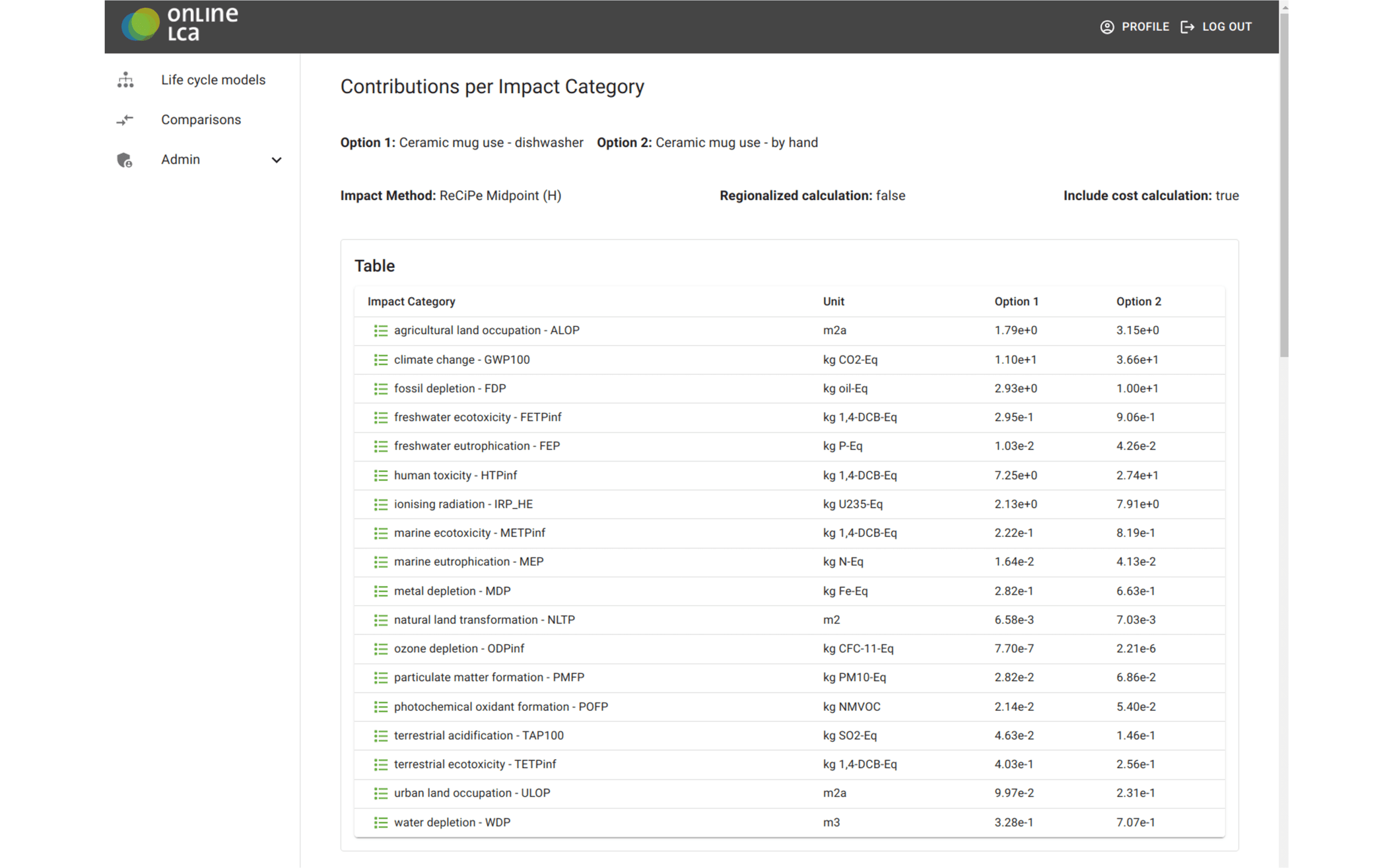This screenshot has width=1389, height=868.
Task: Expand the Admin menu chevron
Action: (x=277, y=160)
